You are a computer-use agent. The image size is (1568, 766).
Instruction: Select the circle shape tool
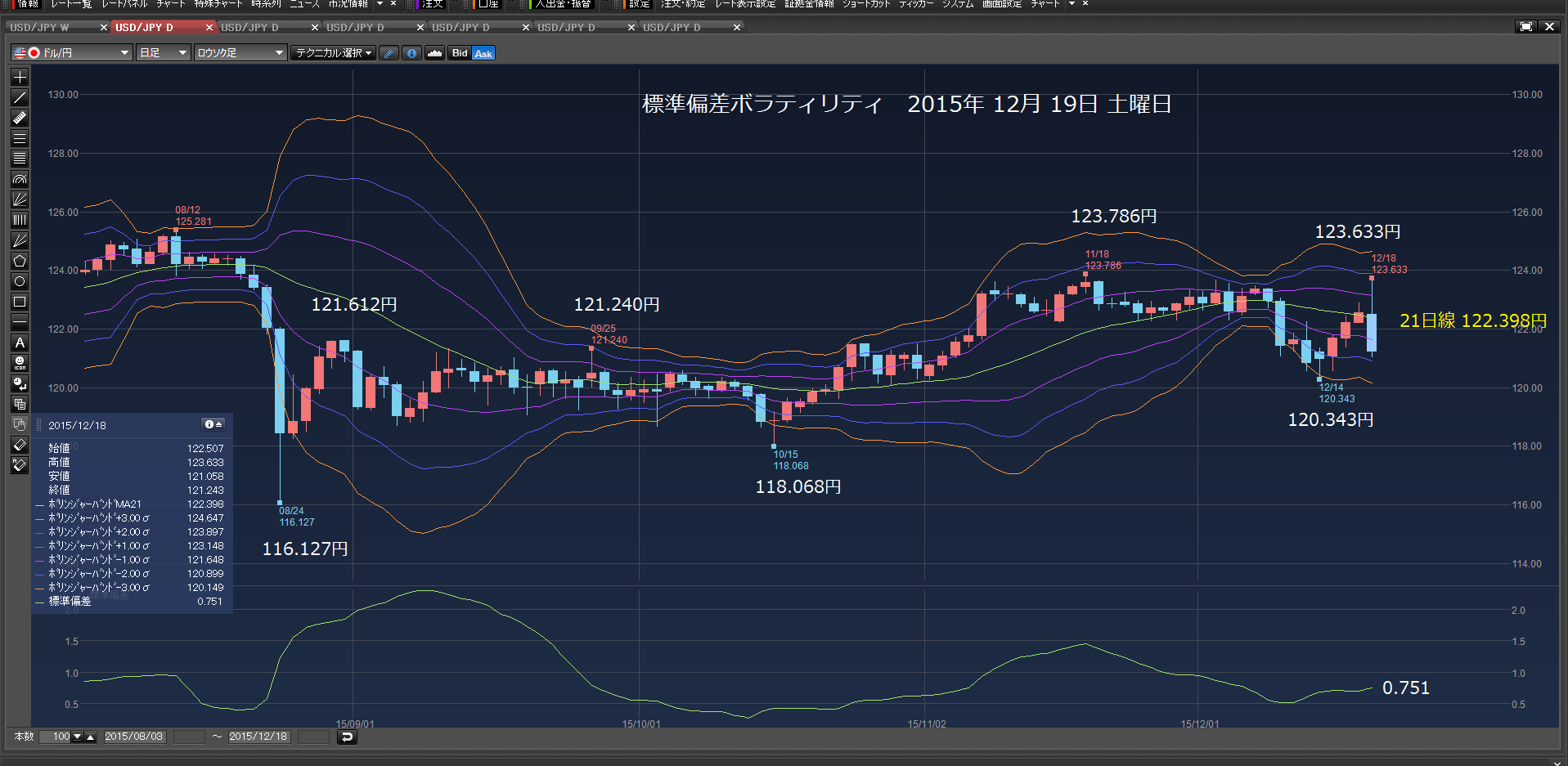click(20, 281)
